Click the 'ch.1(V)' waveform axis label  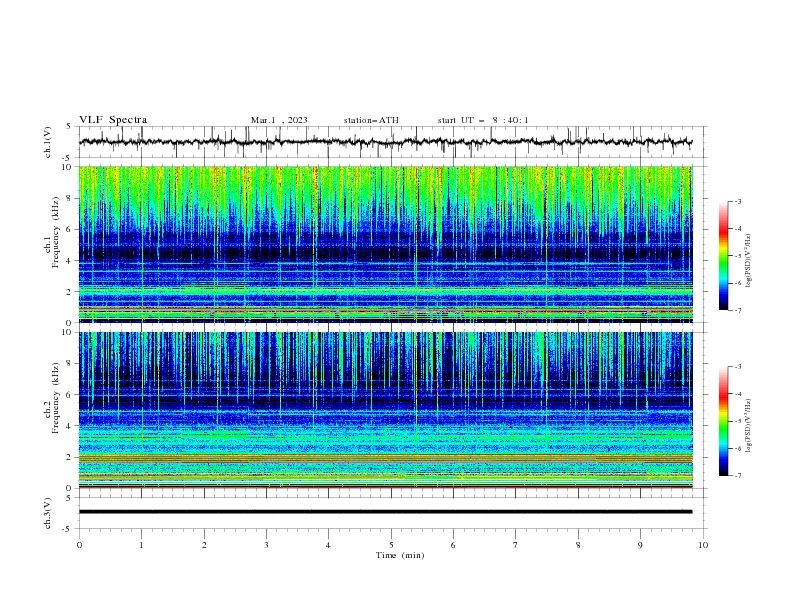pos(48,142)
